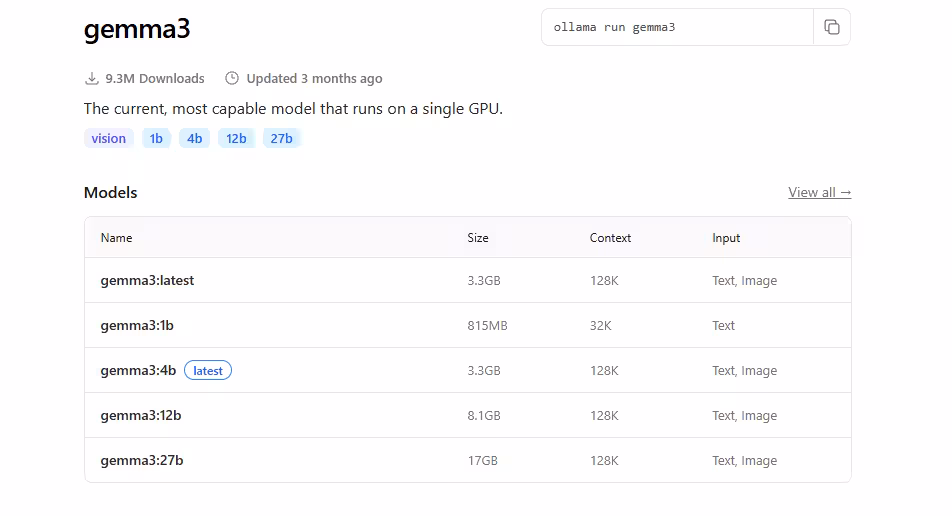Click the 128K context in gemma3:4b row
This screenshot has height=516, width=952.
pyautogui.click(x=604, y=370)
